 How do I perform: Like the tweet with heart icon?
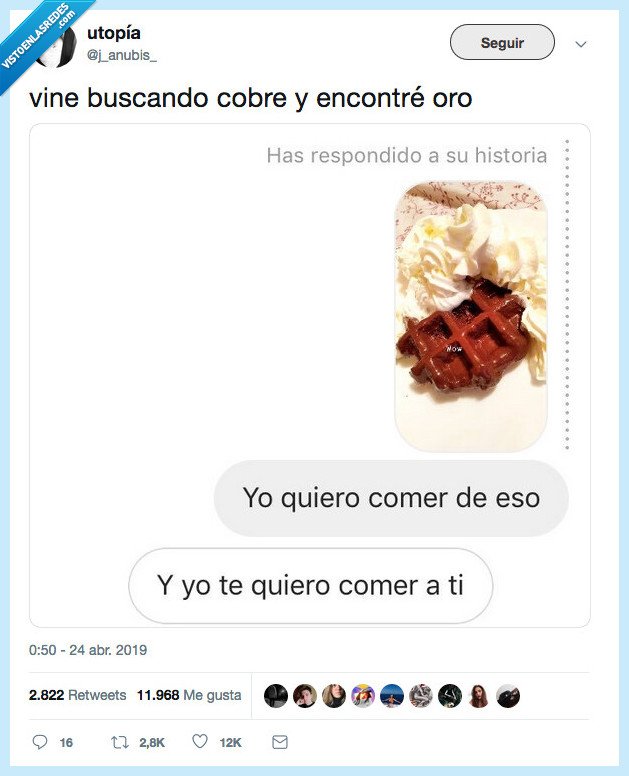click(200, 741)
